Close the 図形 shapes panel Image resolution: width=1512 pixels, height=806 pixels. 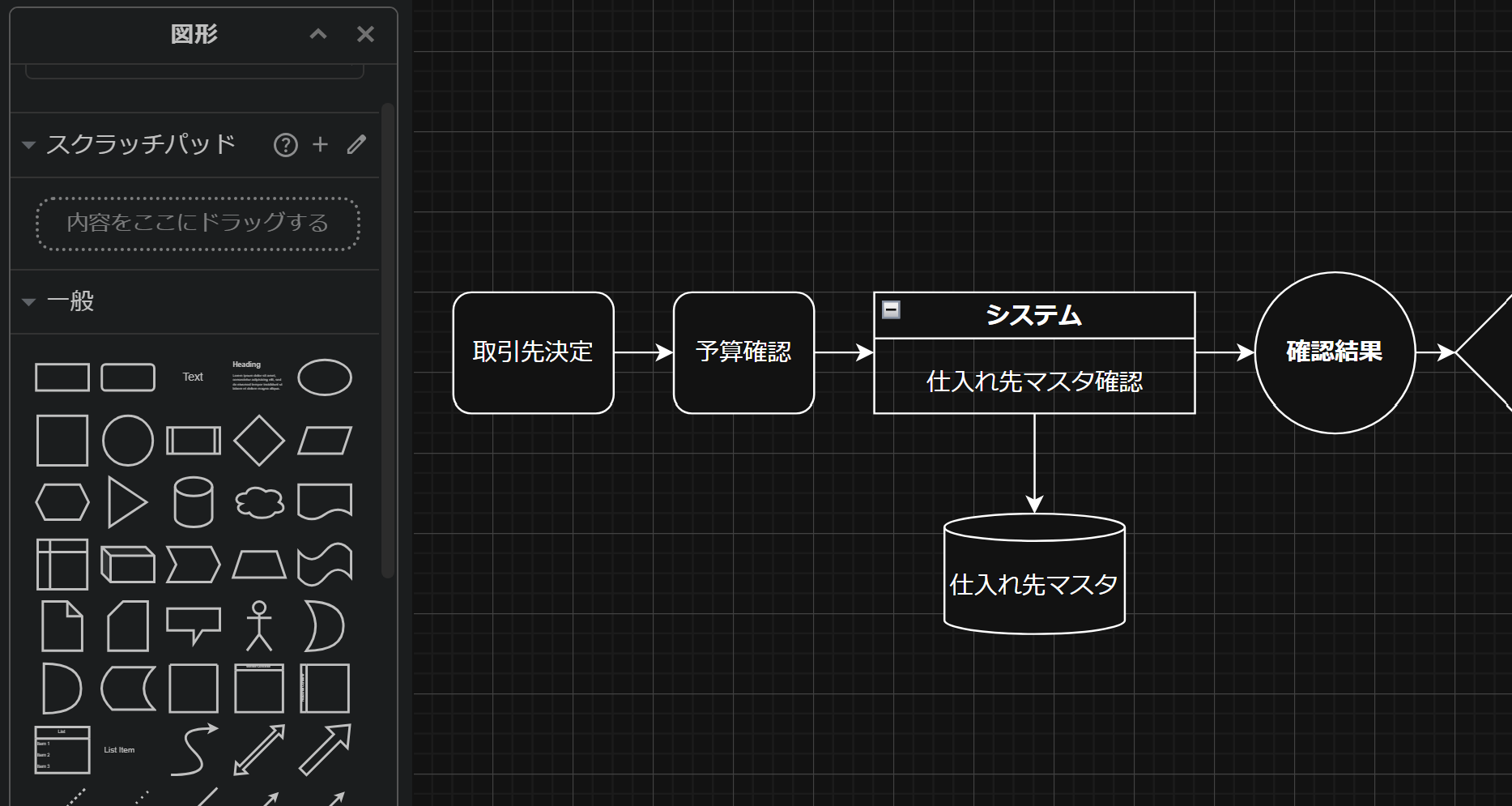pos(365,34)
